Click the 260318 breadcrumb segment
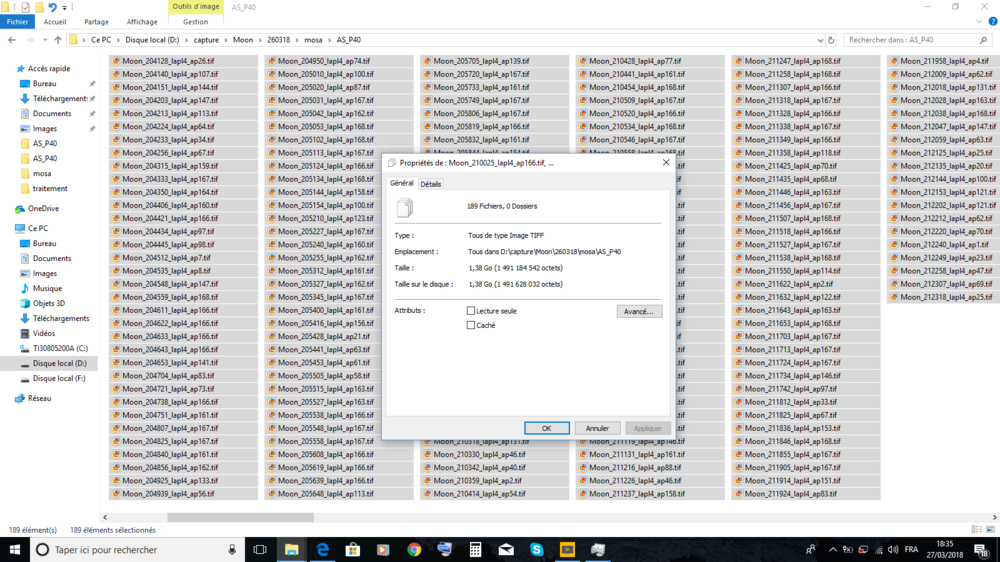This screenshot has height=562, width=1000. point(278,40)
